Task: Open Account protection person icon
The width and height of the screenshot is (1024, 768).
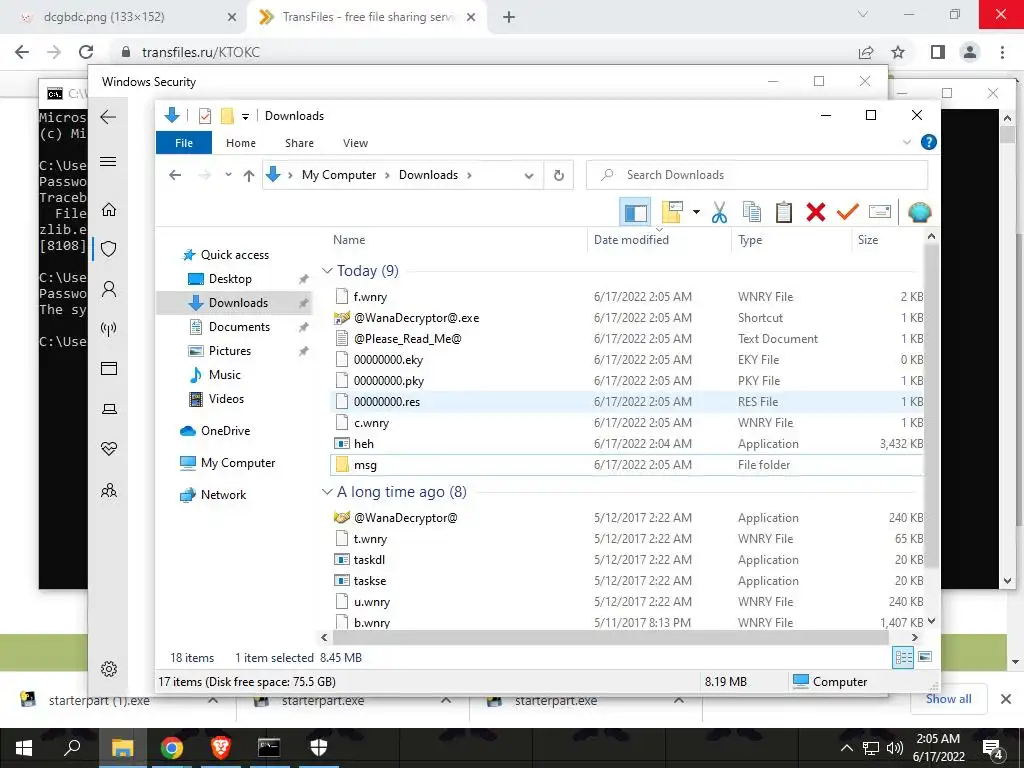Action: point(108,289)
